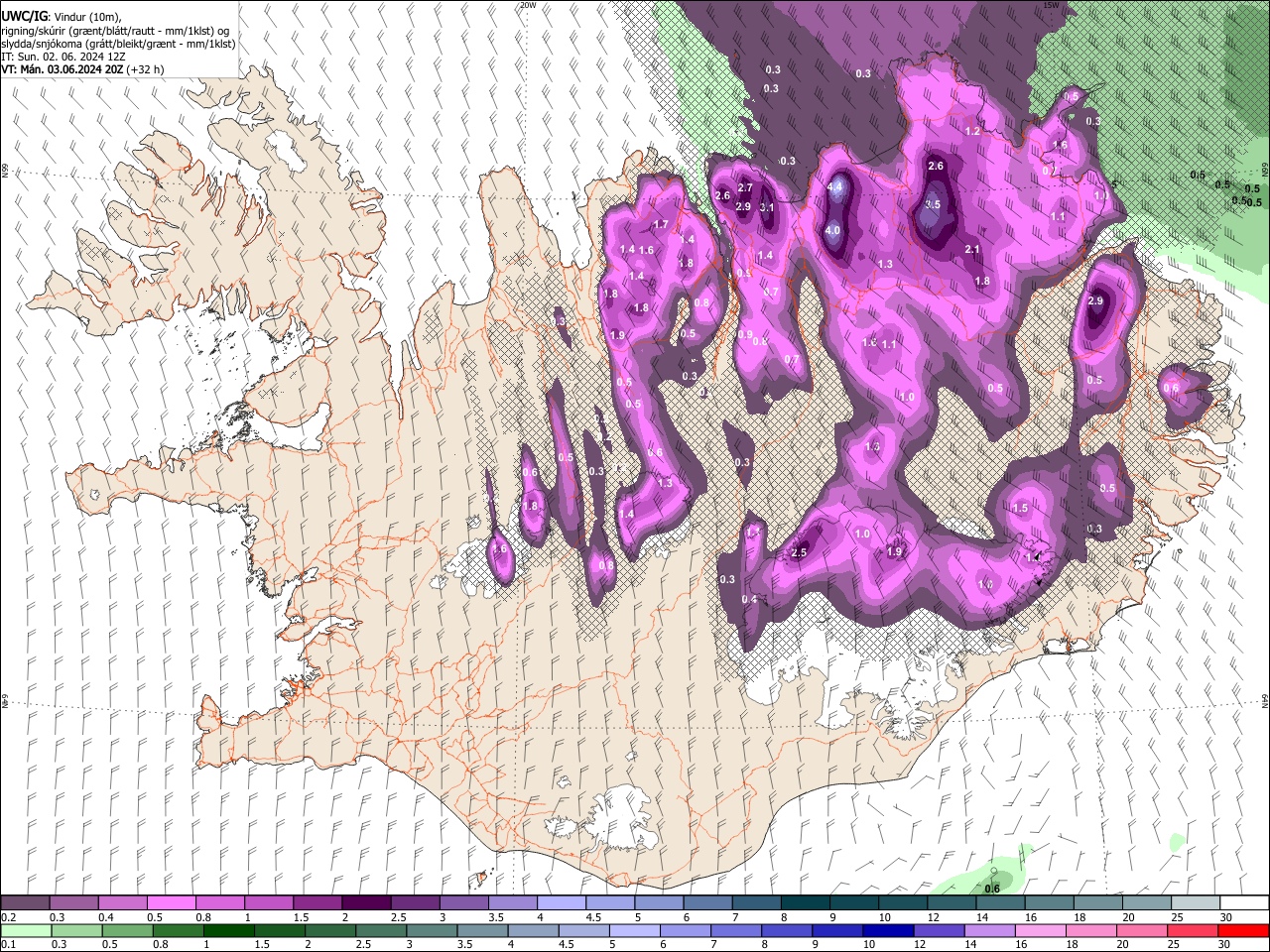The height and width of the screenshot is (952, 1270).
Task: Click the 'IT: Sun. 02. 06. 2024 12Z' line
Action: [x=63, y=57]
